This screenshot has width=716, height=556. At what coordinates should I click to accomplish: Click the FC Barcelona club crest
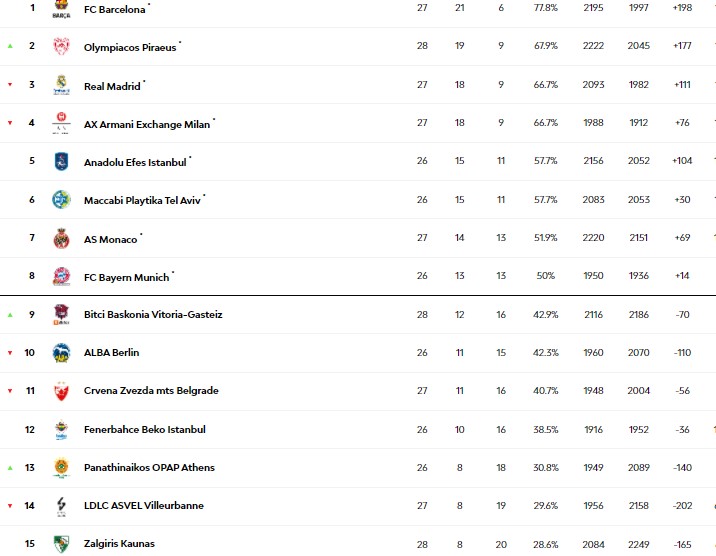click(61, 8)
